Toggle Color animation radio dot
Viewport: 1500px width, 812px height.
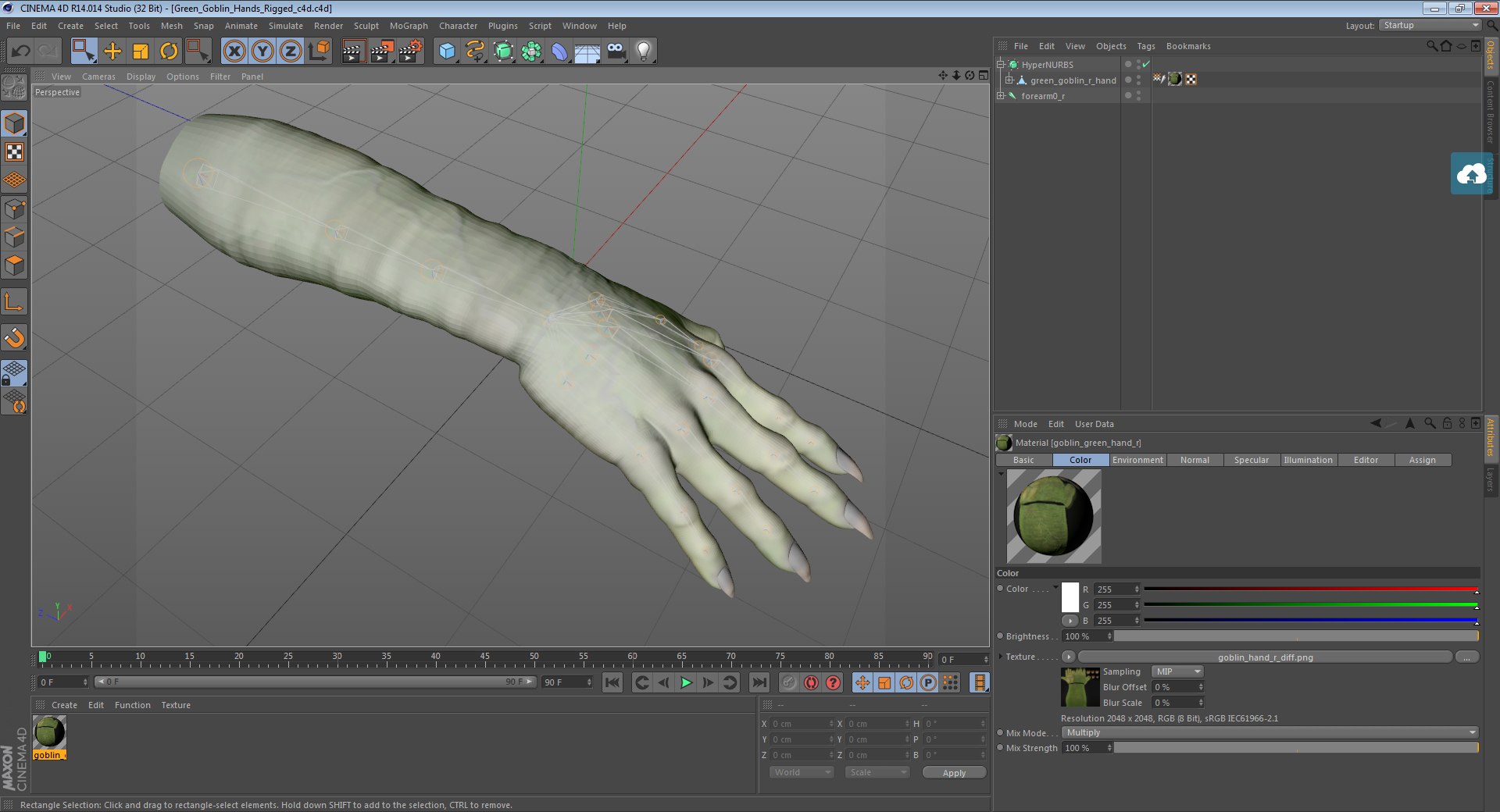[x=1001, y=589]
